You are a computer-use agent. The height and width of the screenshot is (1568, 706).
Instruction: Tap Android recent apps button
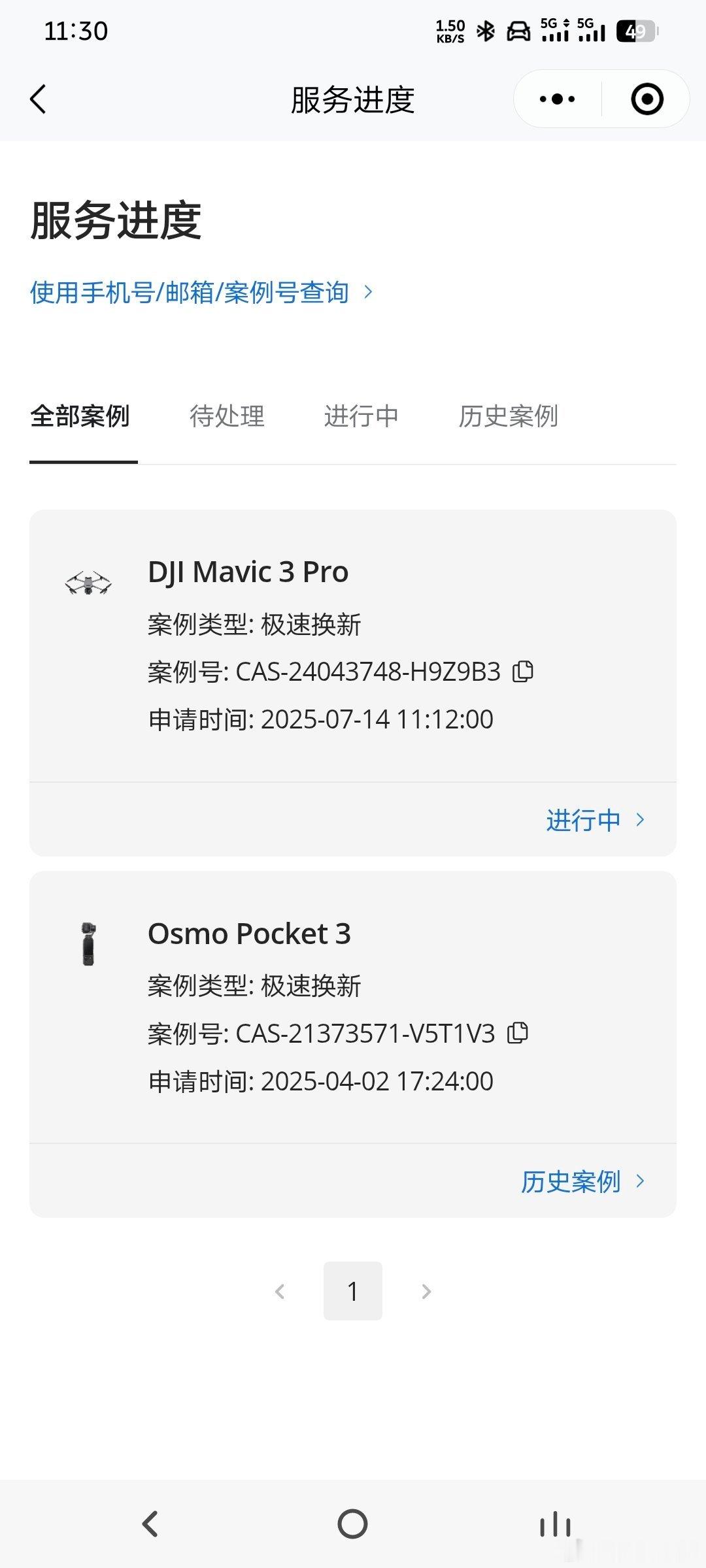[555, 1524]
